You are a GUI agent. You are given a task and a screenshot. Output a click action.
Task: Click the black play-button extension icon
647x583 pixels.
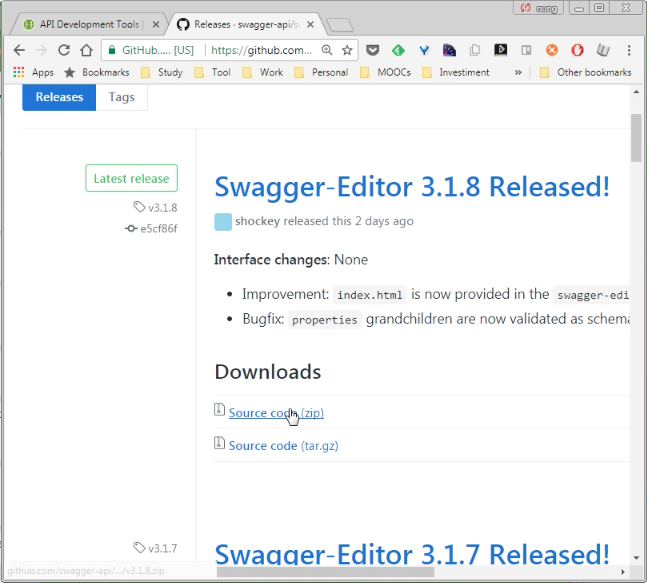click(500, 50)
